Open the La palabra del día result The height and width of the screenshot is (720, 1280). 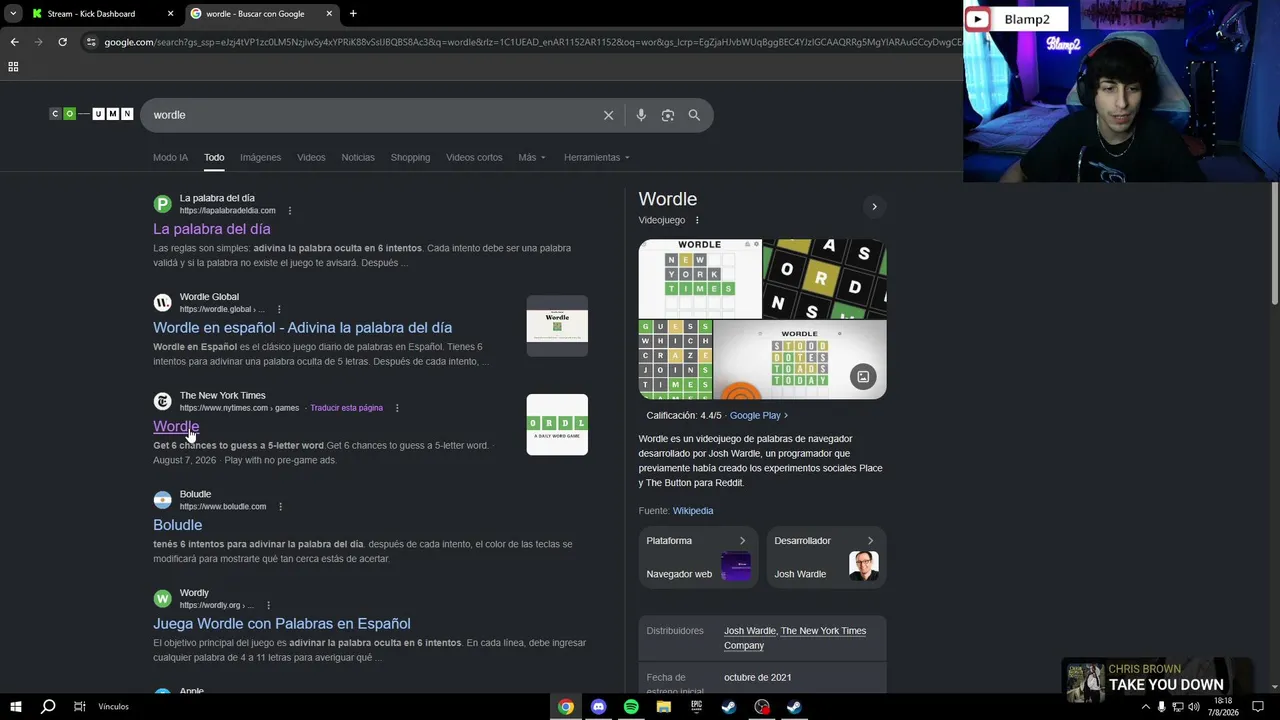[x=212, y=229]
